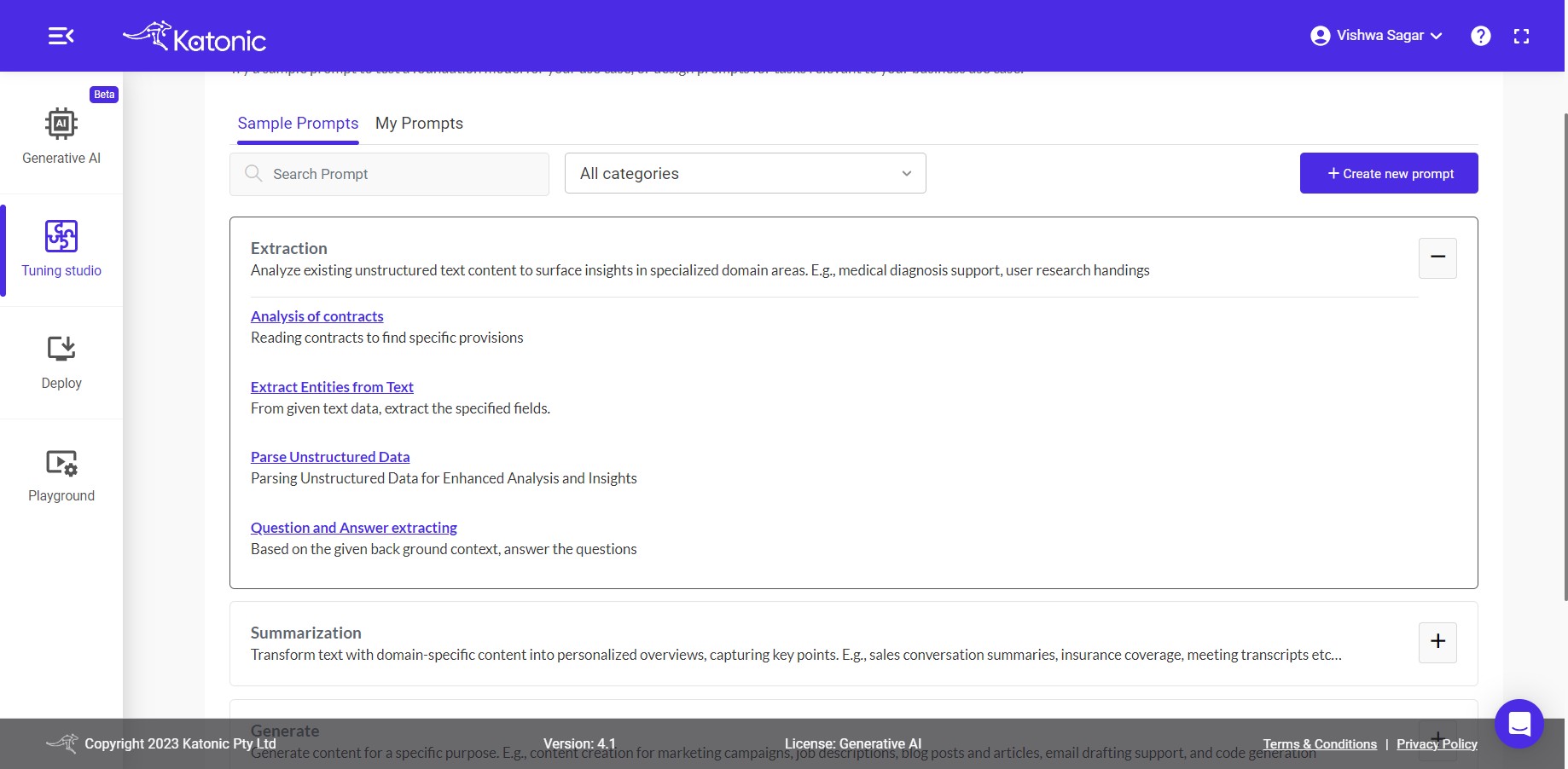Screen dimensions: 1568x769
Task: Open the Deploy section
Action: pos(61,361)
